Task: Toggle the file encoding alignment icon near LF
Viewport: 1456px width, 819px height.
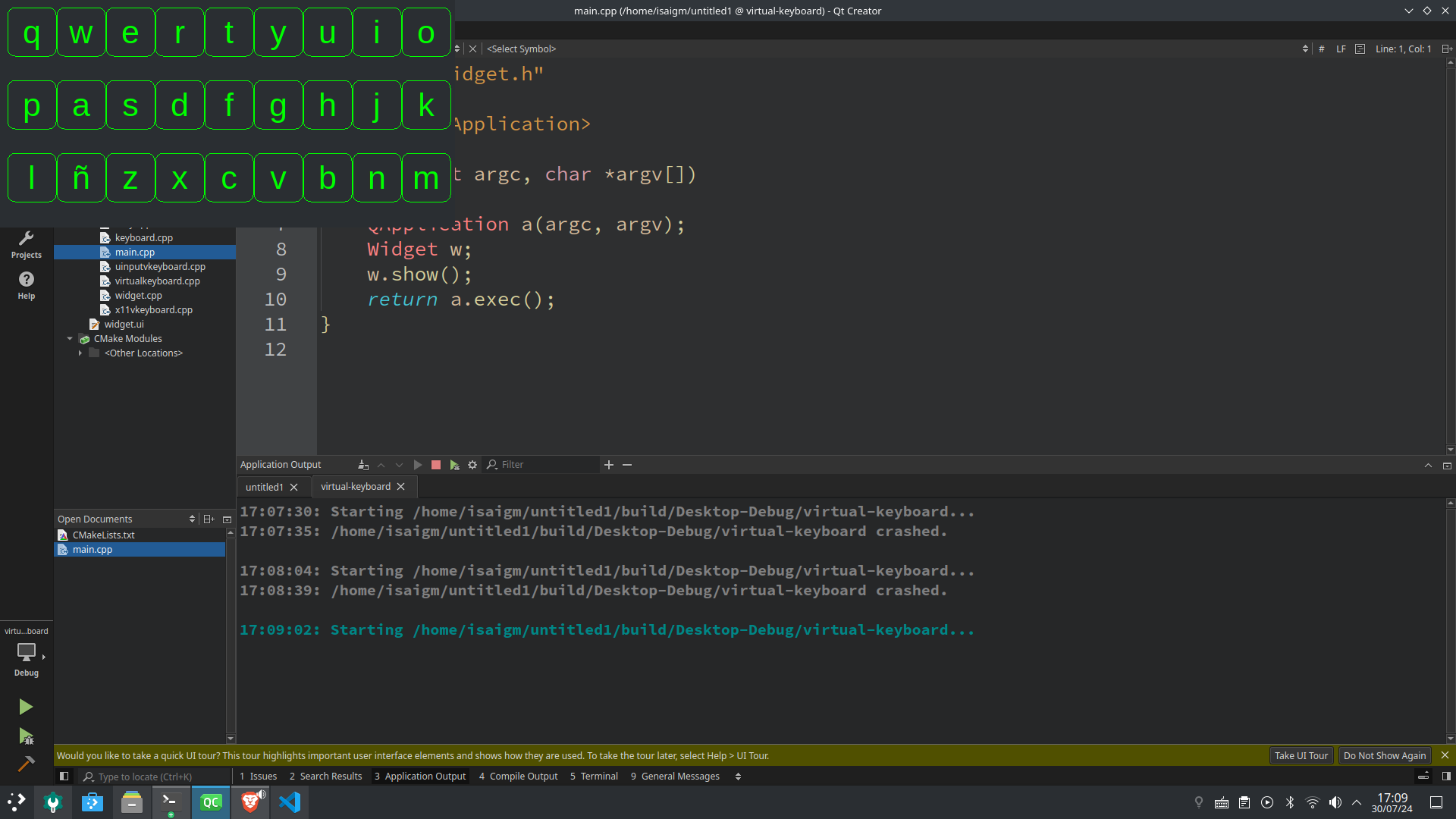Action: 1360,49
